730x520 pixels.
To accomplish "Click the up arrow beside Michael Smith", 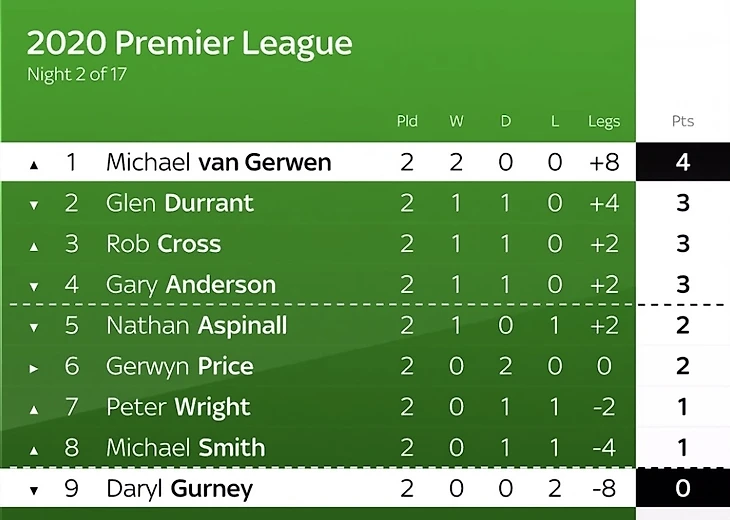I will tap(34, 450).
